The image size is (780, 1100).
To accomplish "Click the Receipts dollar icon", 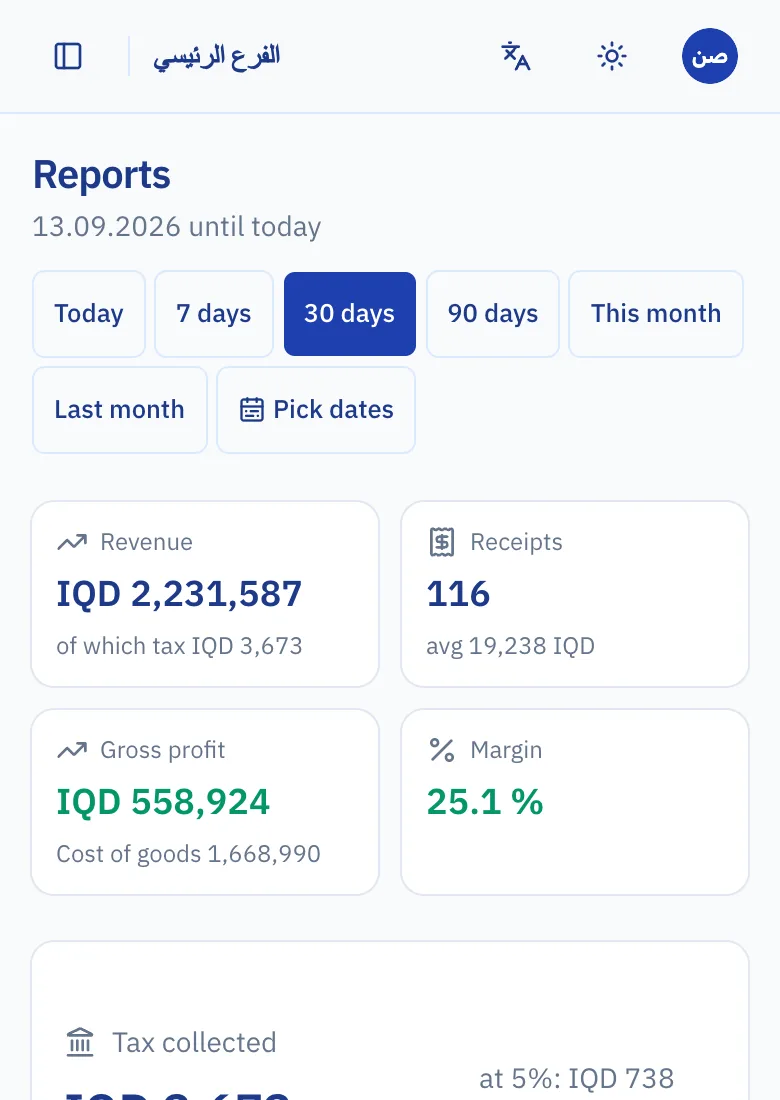I will pyautogui.click(x=442, y=542).
